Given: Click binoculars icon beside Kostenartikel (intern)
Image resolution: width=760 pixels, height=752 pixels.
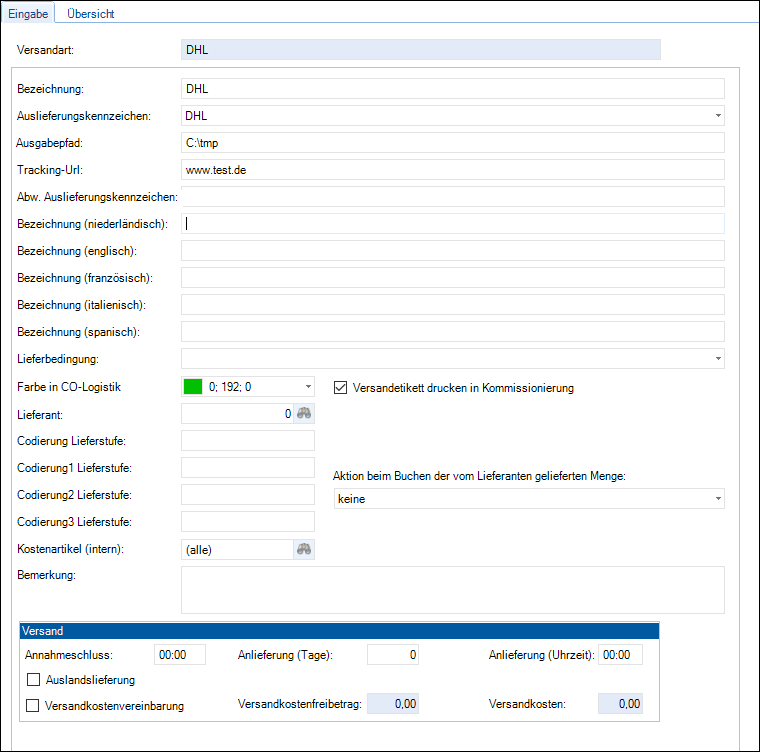Looking at the screenshot, I should point(304,549).
